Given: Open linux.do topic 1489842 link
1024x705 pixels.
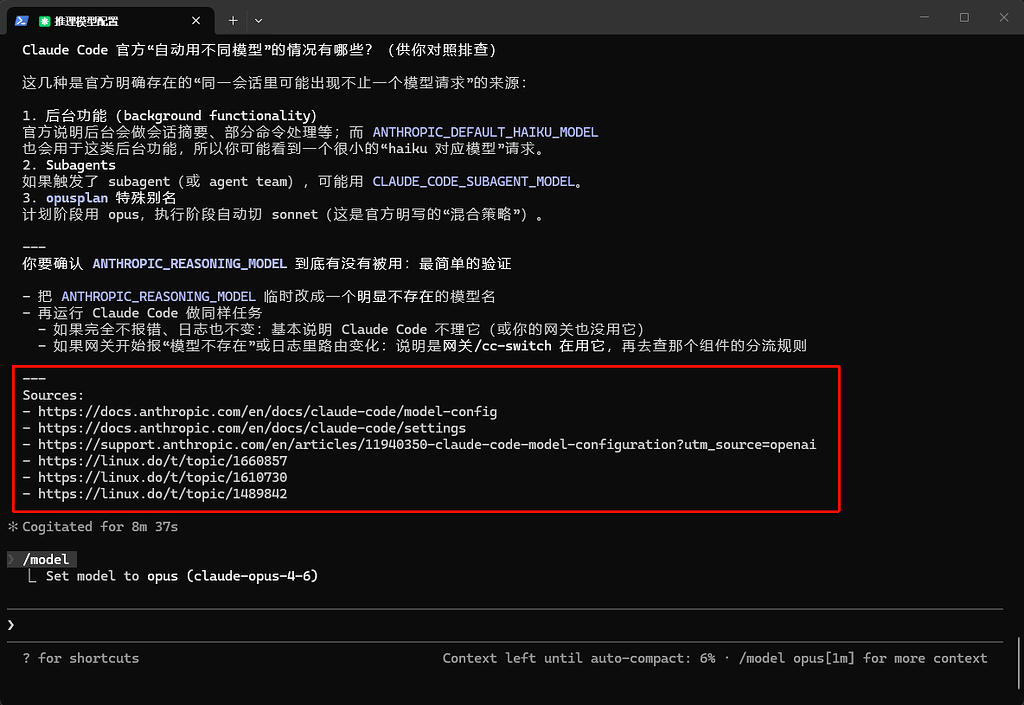Looking at the screenshot, I should 163,494.
